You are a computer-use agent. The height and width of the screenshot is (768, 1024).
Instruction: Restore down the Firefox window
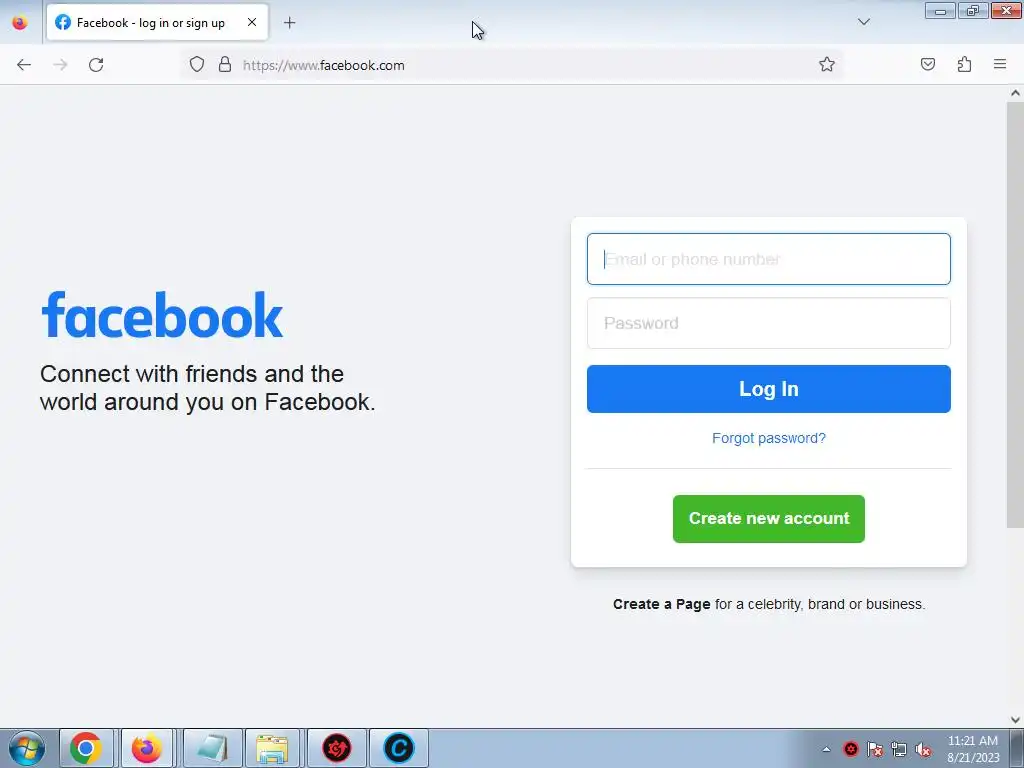(973, 10)
